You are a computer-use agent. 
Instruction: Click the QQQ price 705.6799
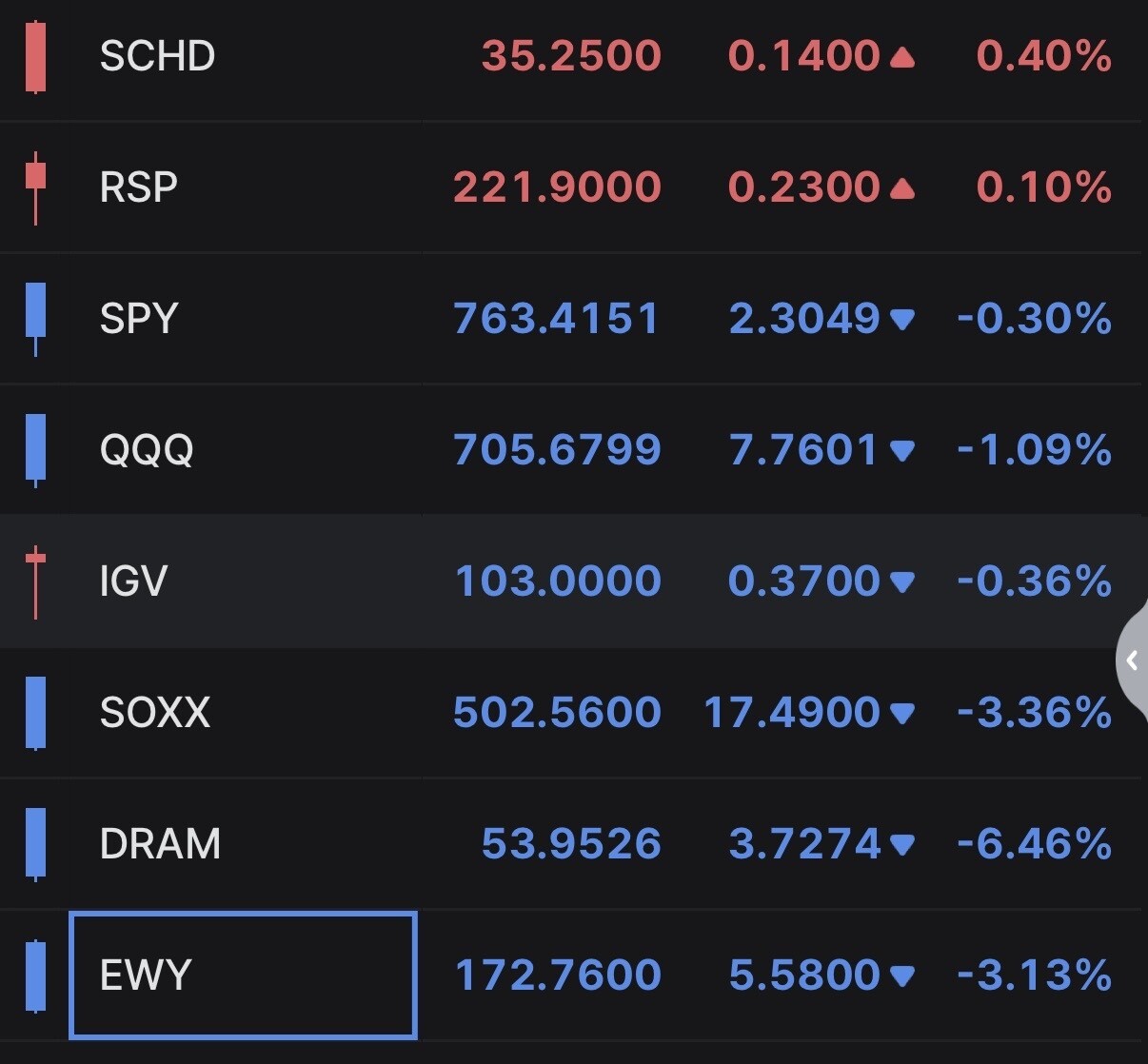pos(557,450)
